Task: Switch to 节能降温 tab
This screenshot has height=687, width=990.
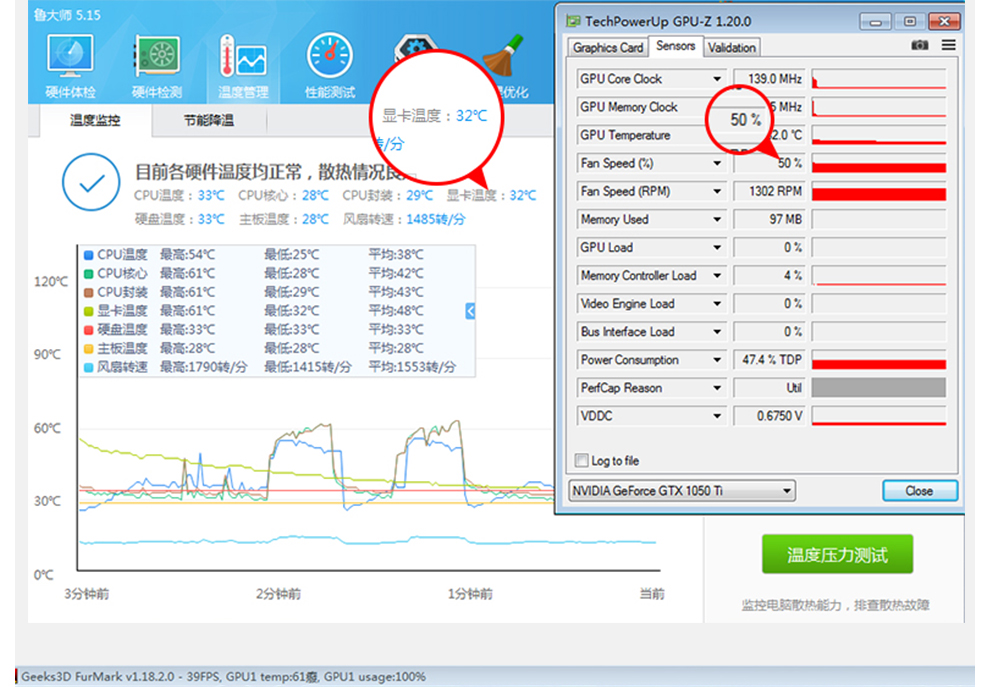Action: 209,121
